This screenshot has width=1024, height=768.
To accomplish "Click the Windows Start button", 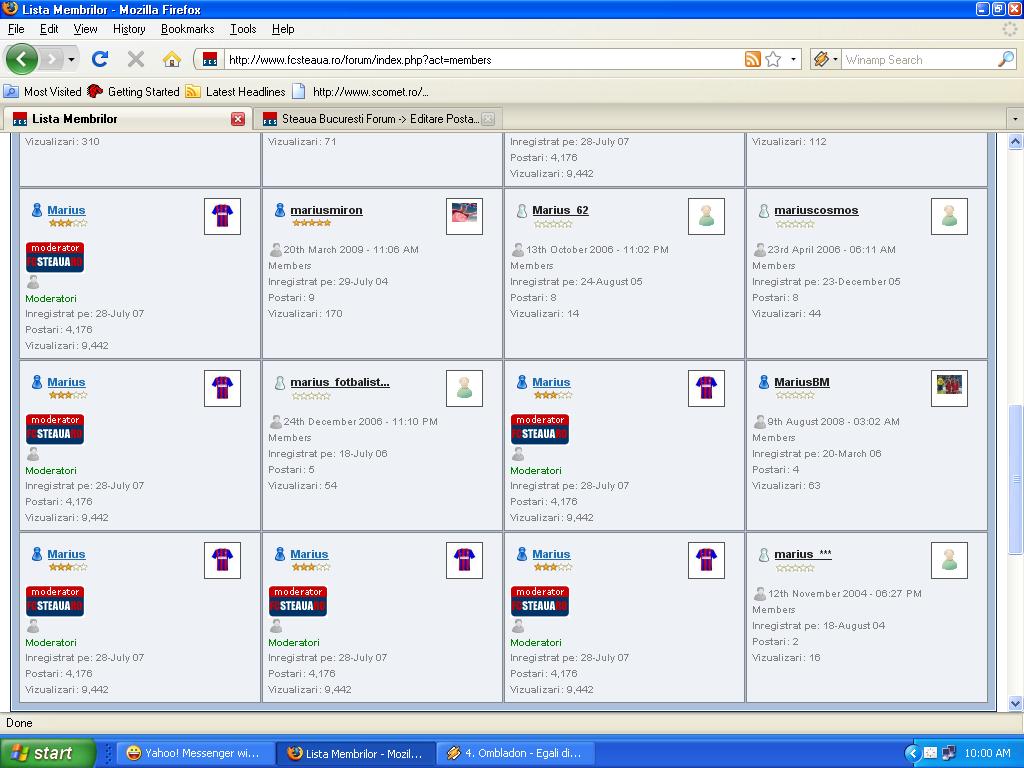I will [x=47, y=753].
